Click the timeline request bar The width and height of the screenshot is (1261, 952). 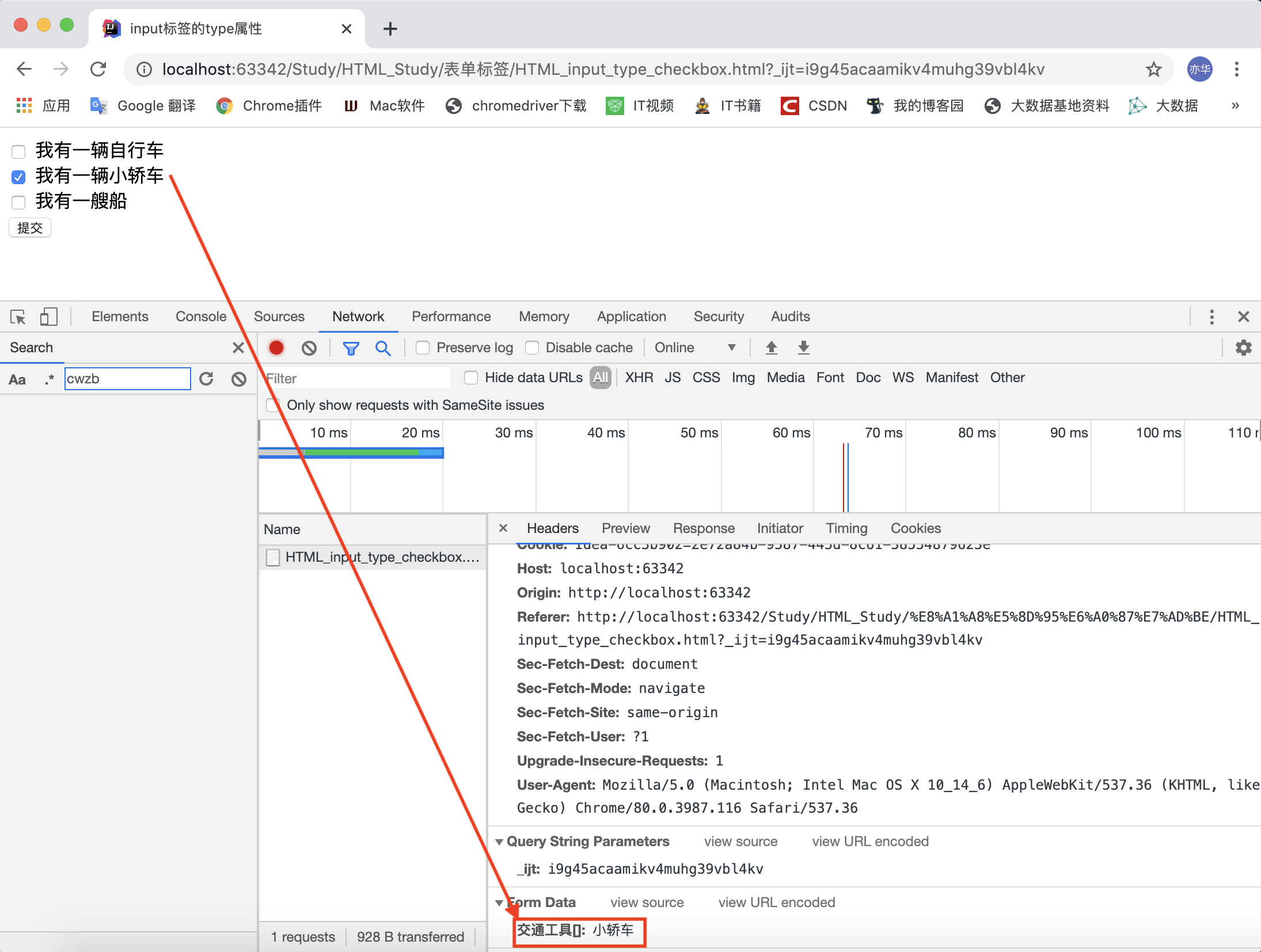click(x=351, y=453)
